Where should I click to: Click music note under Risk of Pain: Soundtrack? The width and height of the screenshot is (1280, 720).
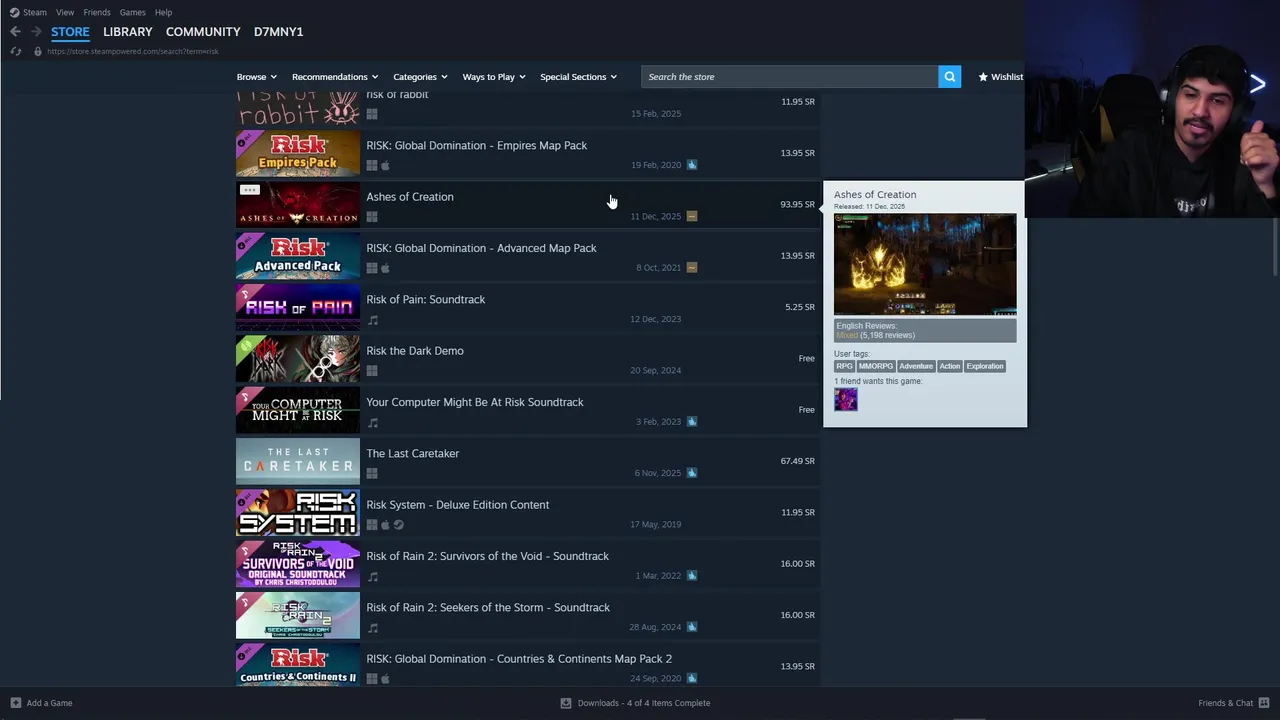(x=373, y=320)
